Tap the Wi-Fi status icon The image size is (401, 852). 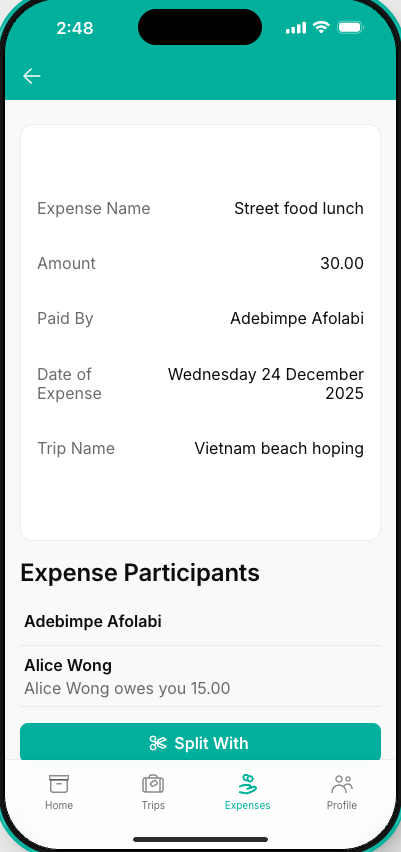point(322,27)
